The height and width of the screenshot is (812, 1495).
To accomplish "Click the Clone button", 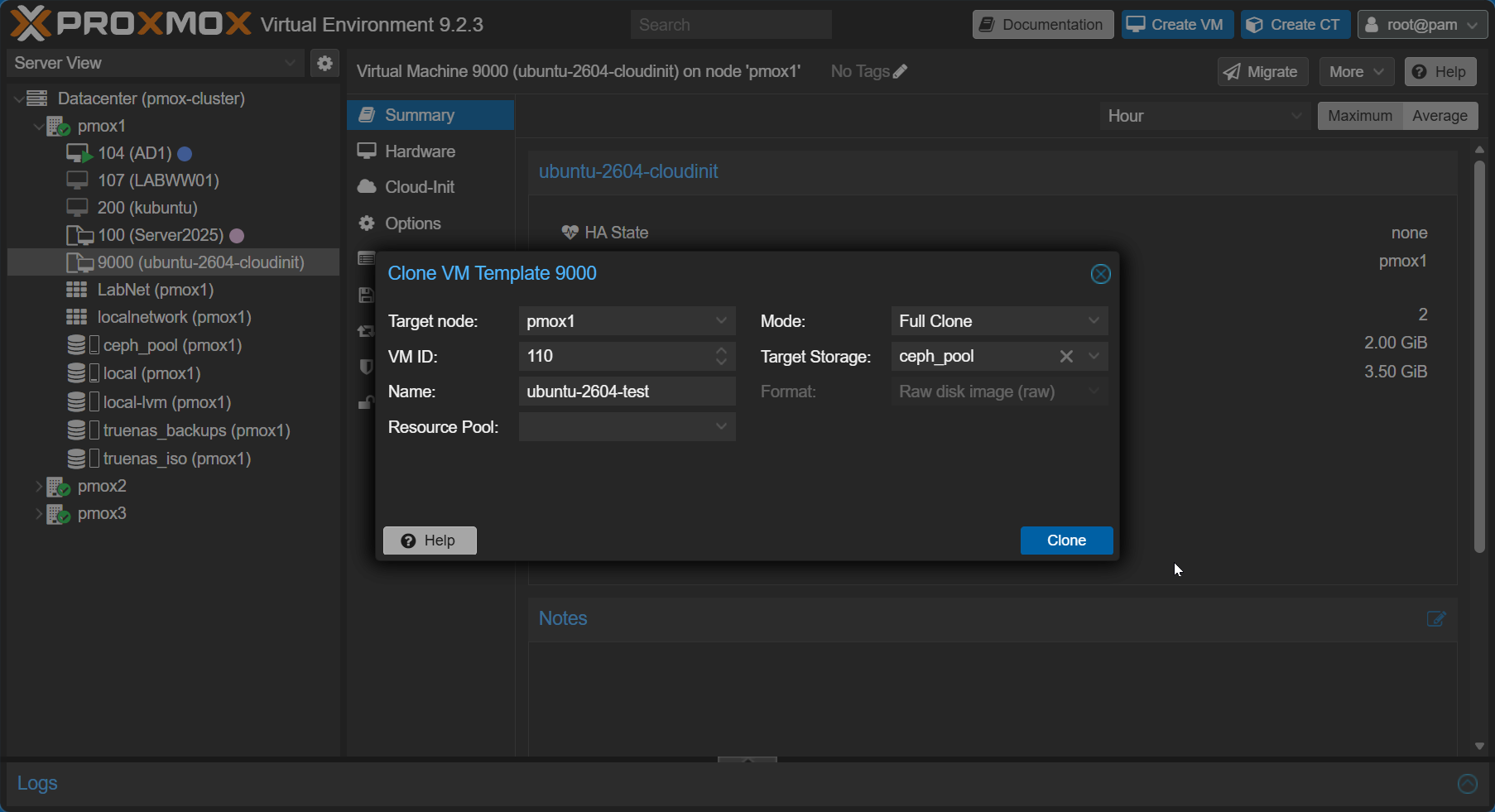I will [x=1066, y=541].
